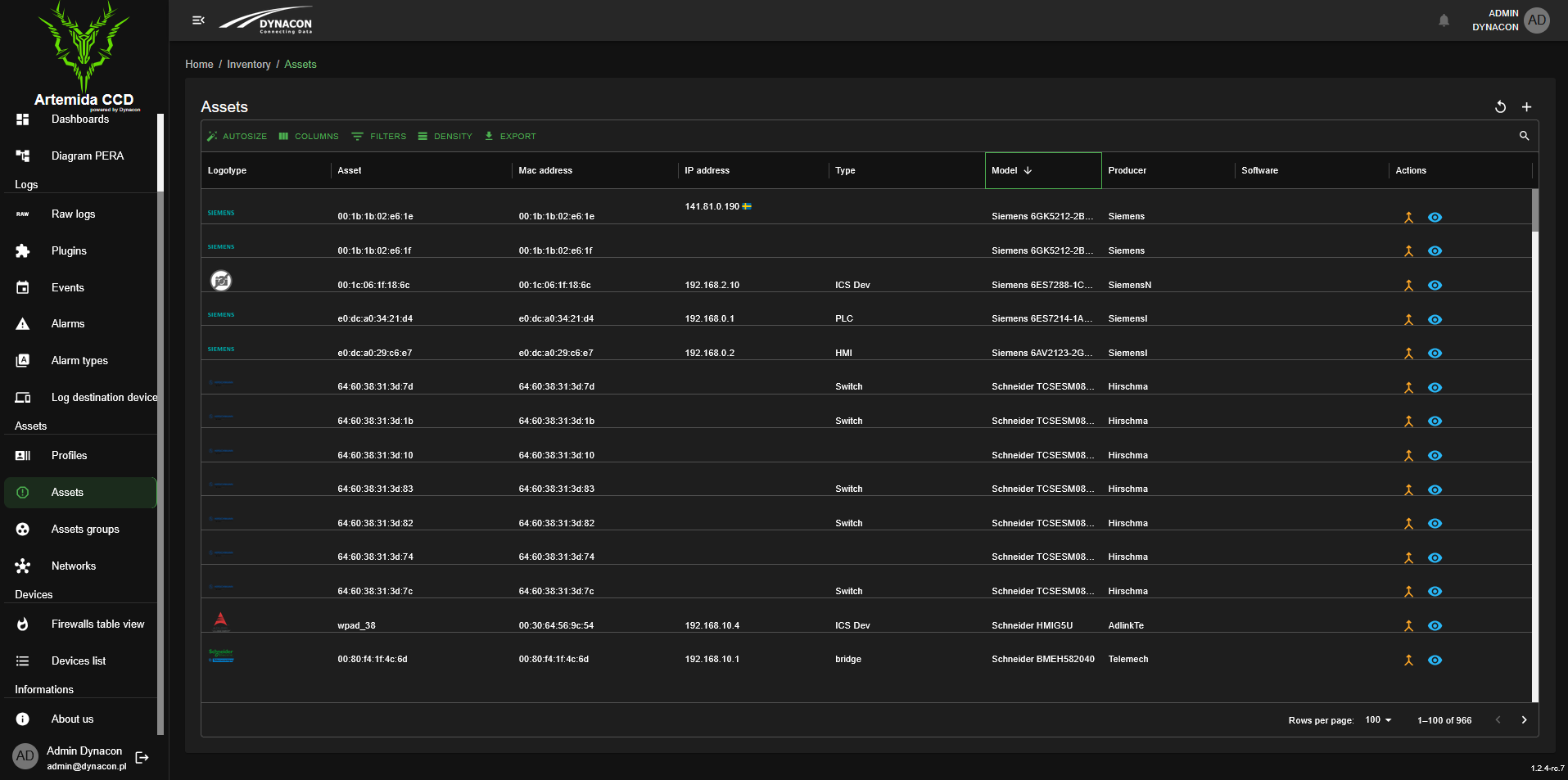The image size is (1568, 780).
Task: Click the Plugins puzzle icon
Action: (23, 250)
